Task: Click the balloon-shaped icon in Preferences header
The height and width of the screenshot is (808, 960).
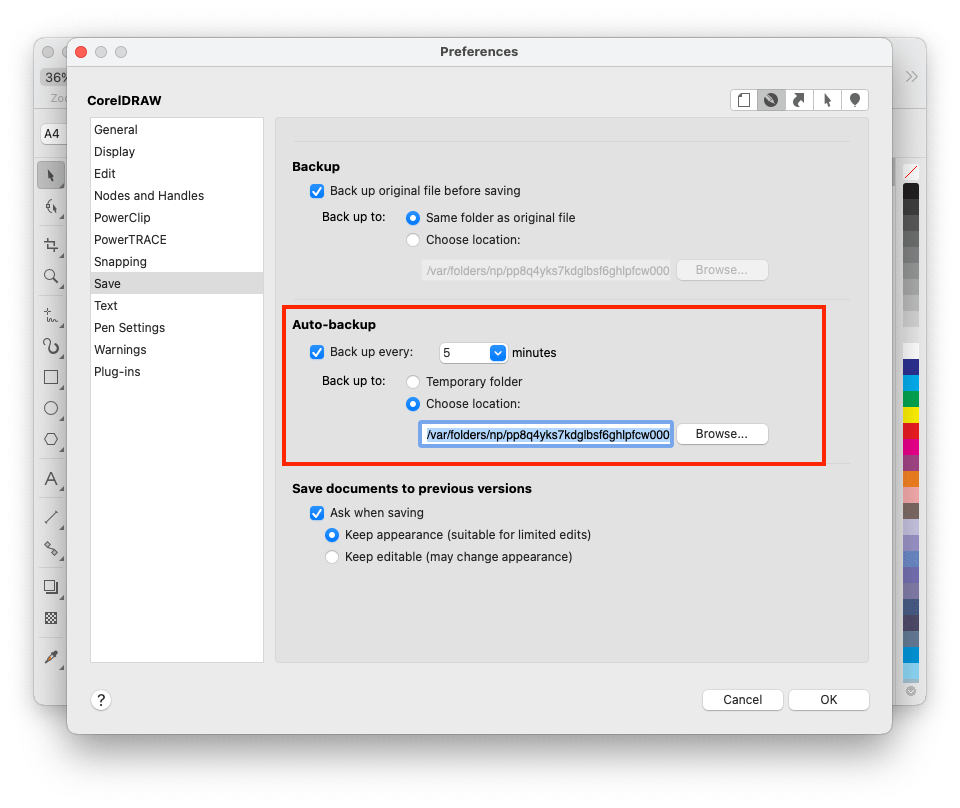Action: click(x=855, y=100)
